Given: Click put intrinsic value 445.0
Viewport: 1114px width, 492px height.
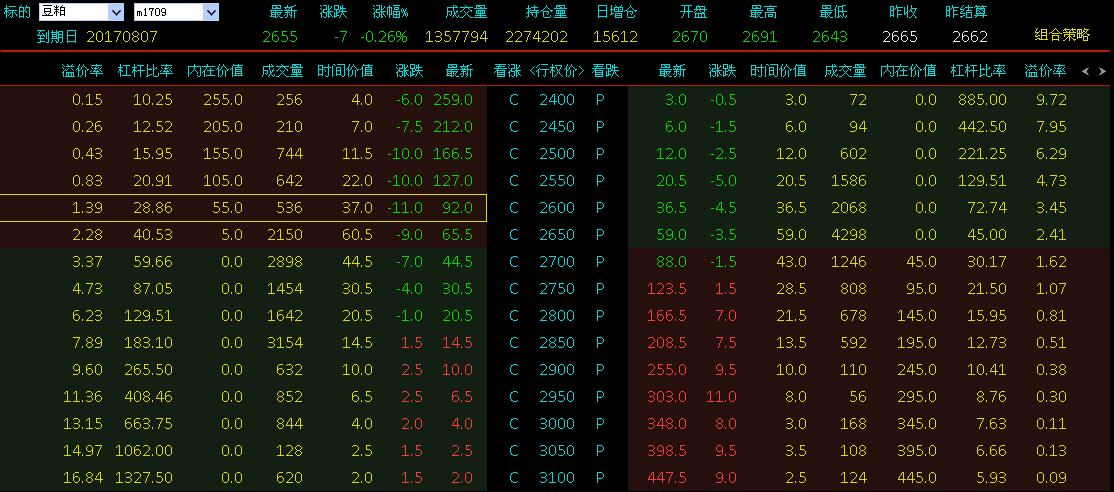Looking at the screenshot, I should [x=916, y=478].
